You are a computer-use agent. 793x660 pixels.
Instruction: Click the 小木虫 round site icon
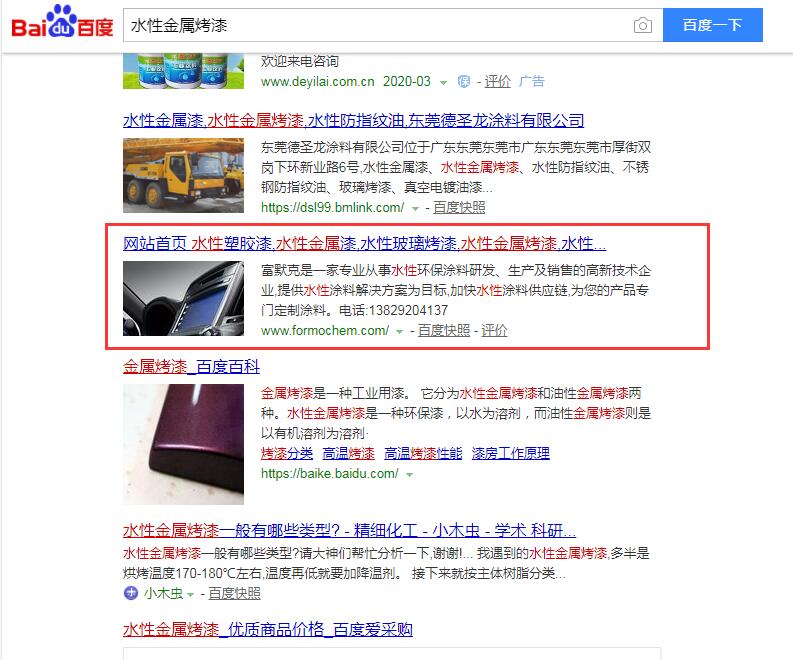click(130, 593)
